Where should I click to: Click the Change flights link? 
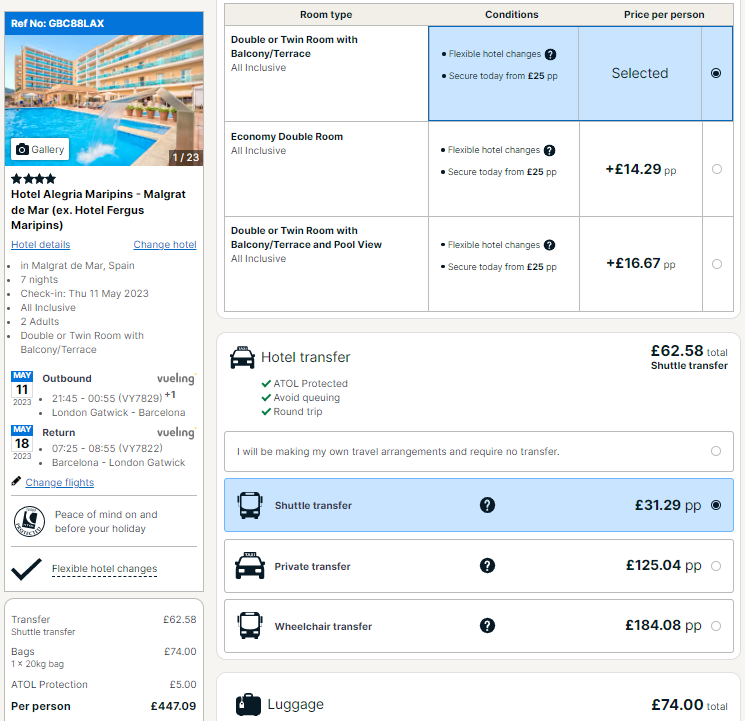point(60,482)
